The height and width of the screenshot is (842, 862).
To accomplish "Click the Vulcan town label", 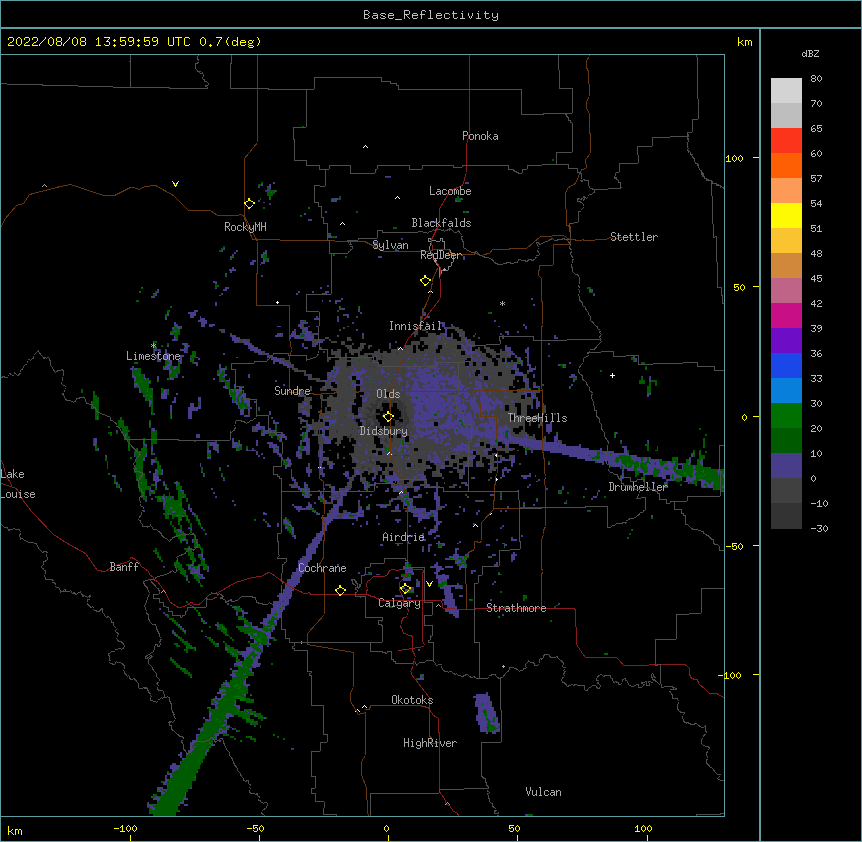I will point(543,792).
